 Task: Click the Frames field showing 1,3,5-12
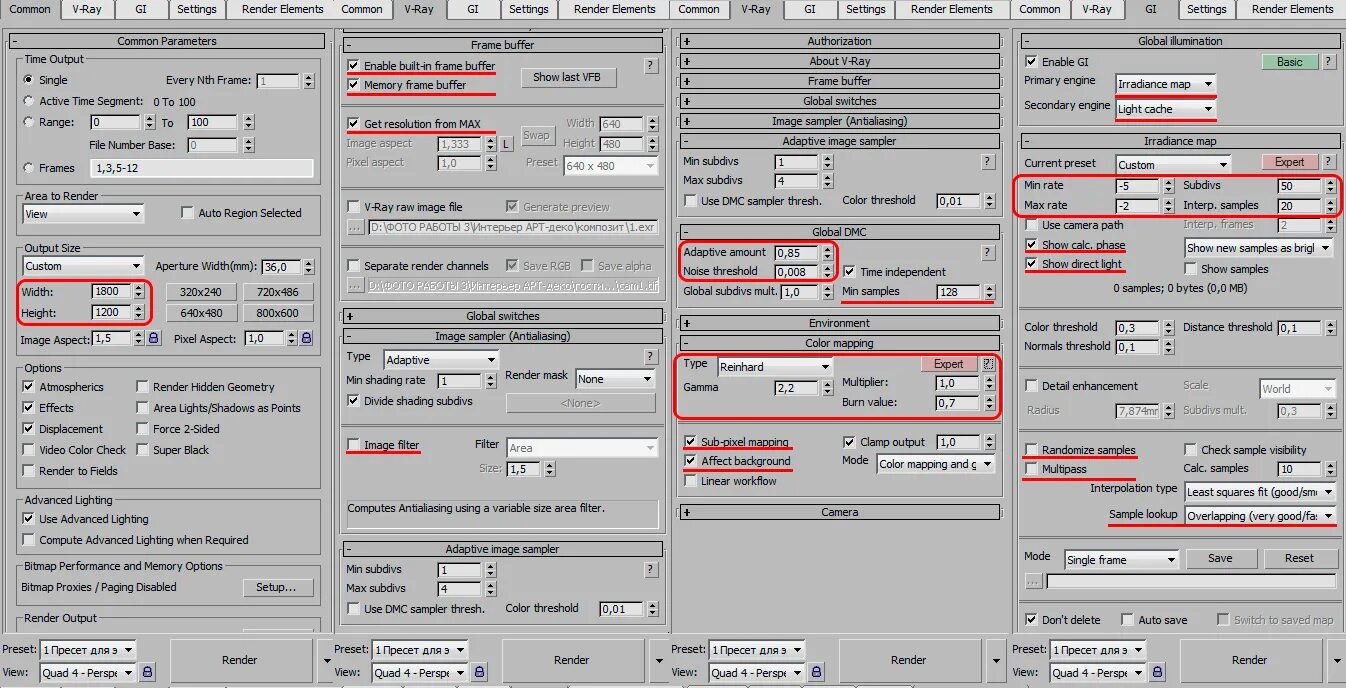201,168
